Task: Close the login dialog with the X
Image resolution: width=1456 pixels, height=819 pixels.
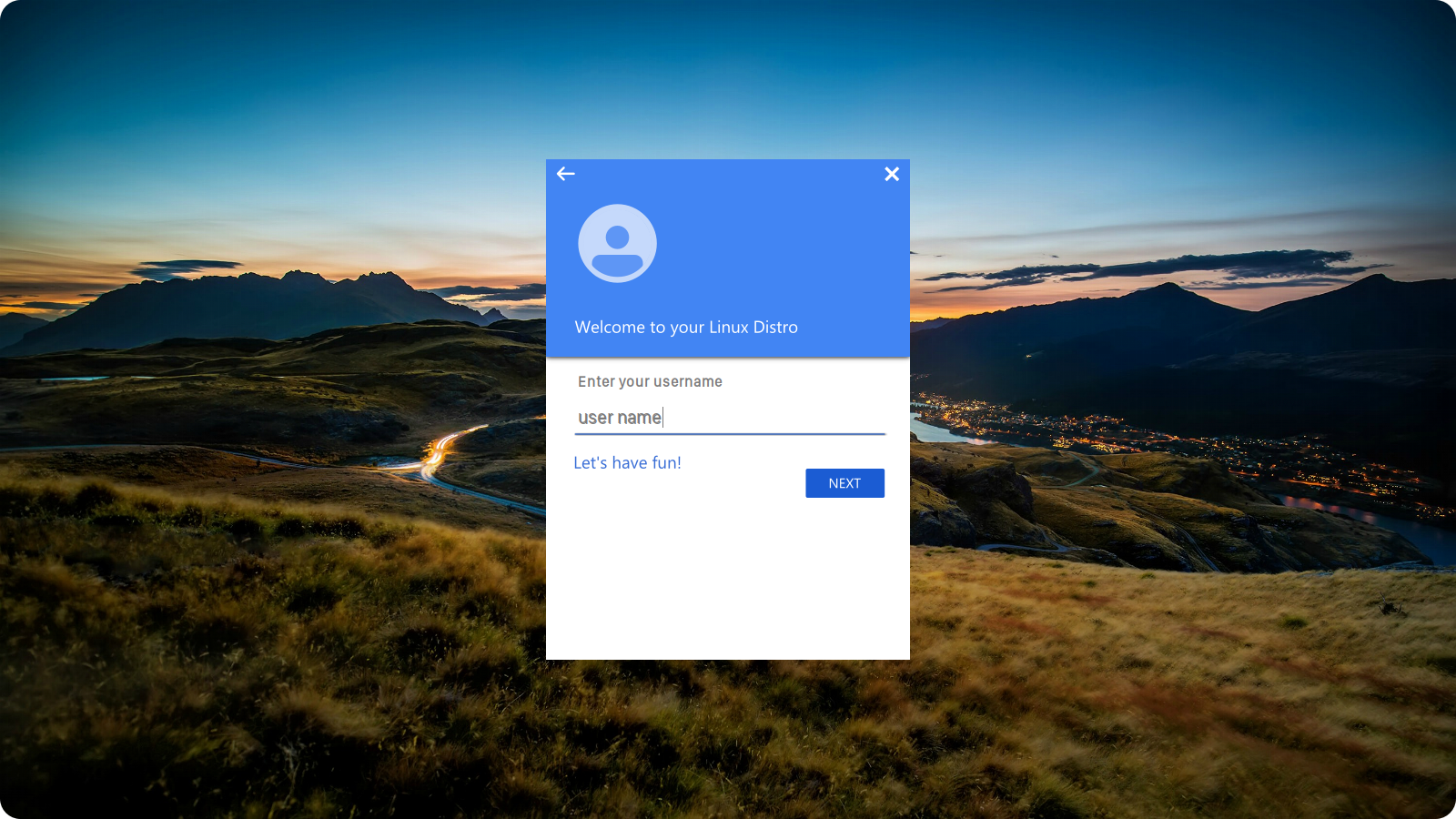Action: pos(892,174)
